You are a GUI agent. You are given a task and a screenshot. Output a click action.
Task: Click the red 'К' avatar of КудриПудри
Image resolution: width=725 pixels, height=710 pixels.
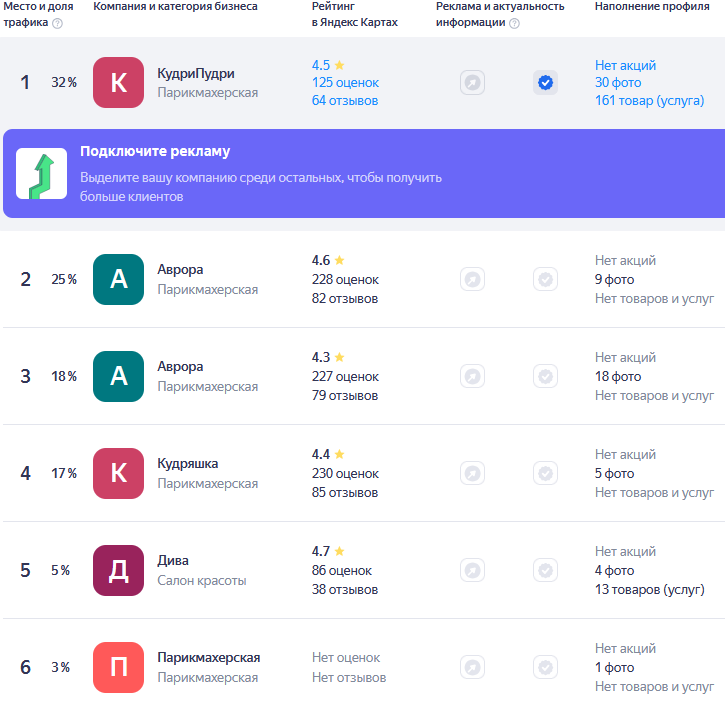click(118, 83)
